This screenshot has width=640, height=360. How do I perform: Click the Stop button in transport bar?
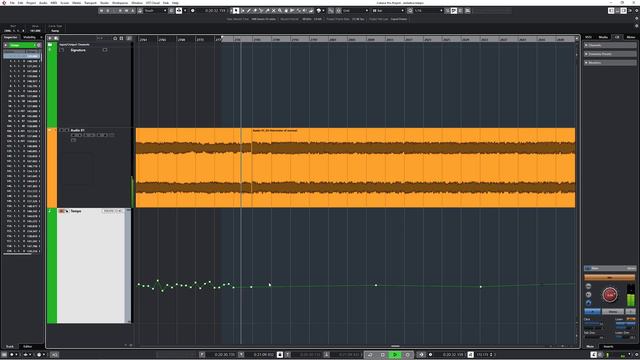pos(382,355)
